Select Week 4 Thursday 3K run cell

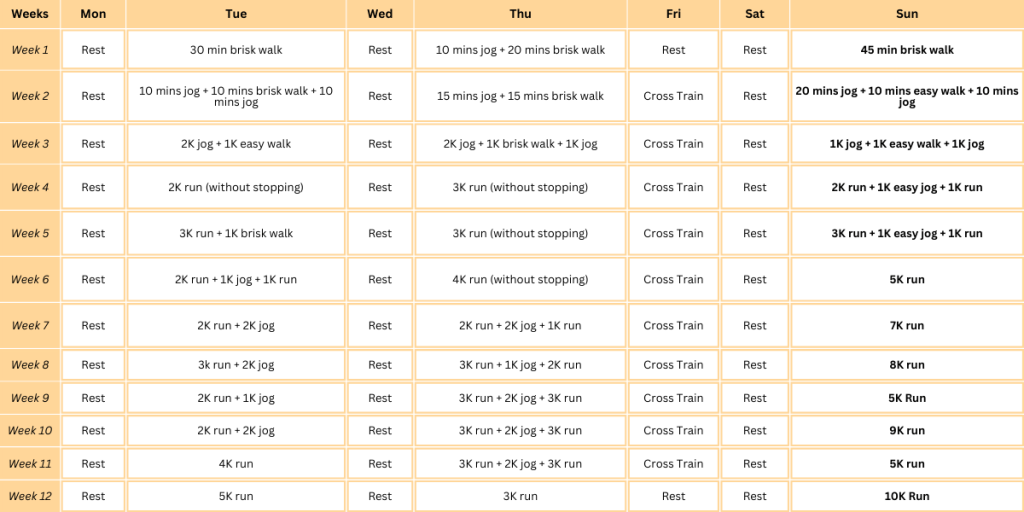[520, 187]
